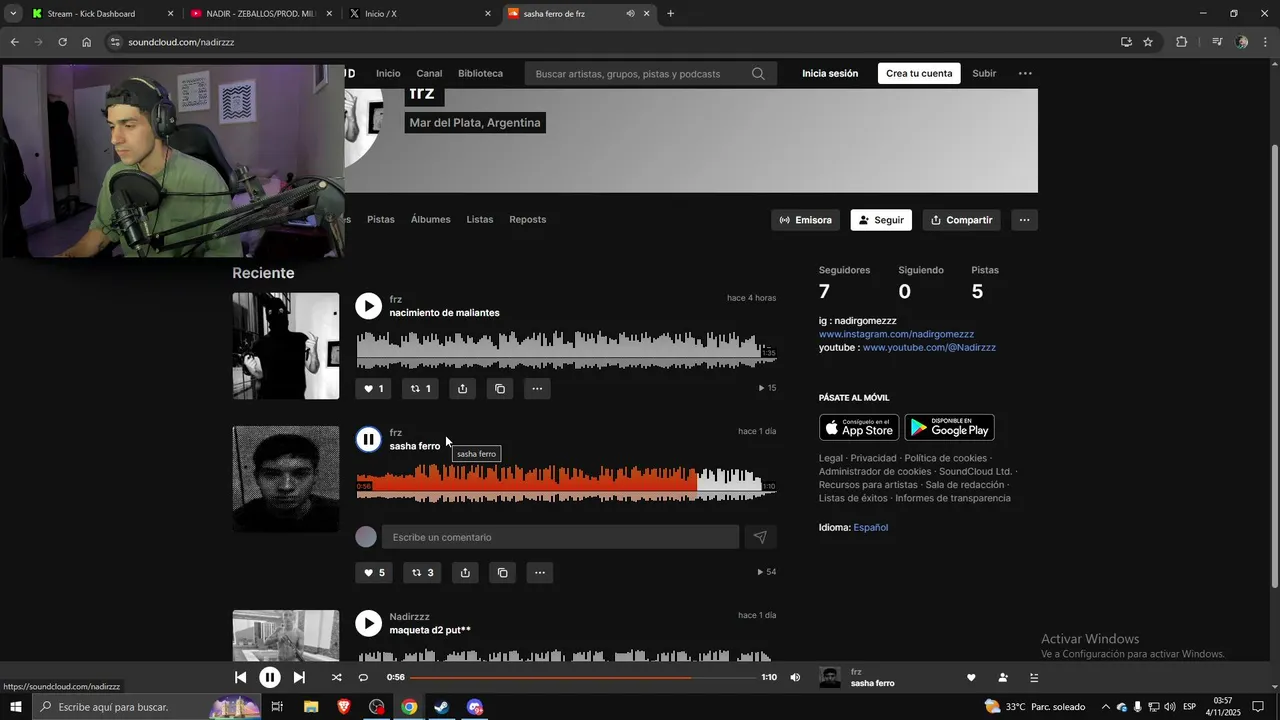
Task: Toggle repeat in player bar
Action: point(363,677)
